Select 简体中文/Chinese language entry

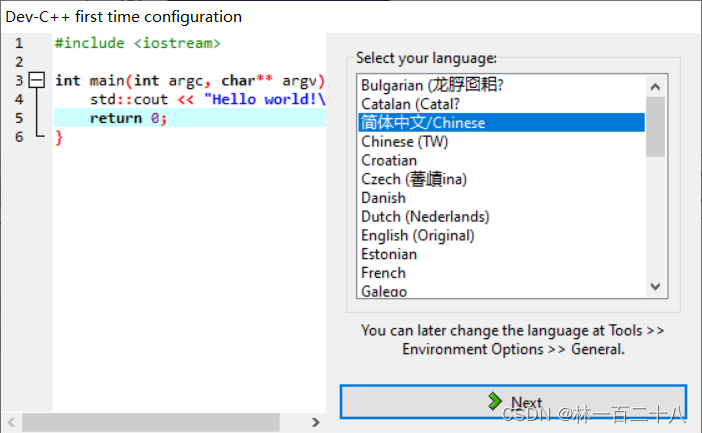(501, 123)
